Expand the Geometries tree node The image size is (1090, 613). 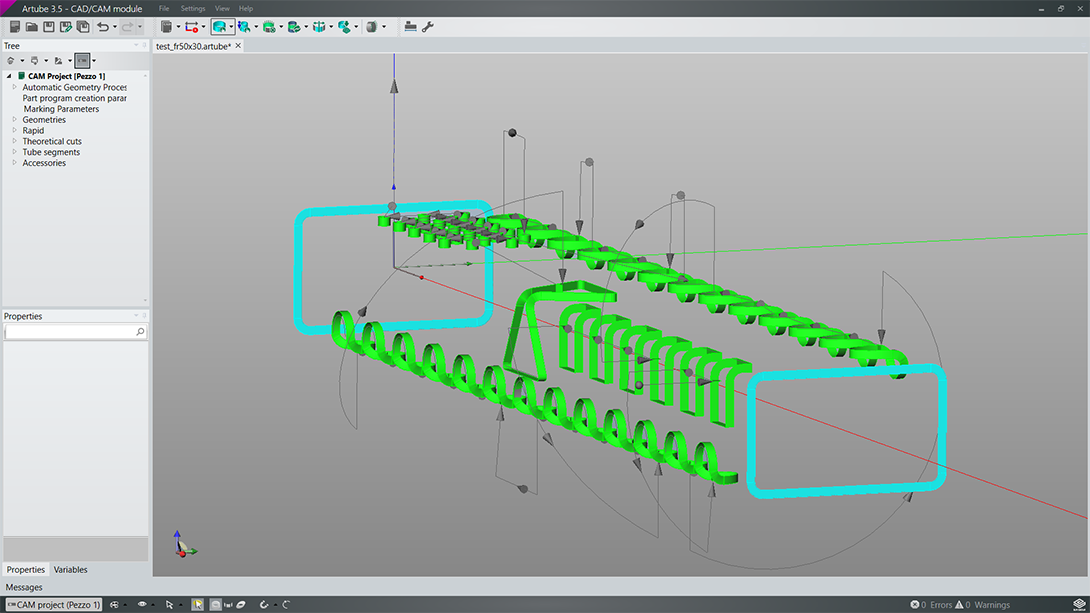click(16, 119)
